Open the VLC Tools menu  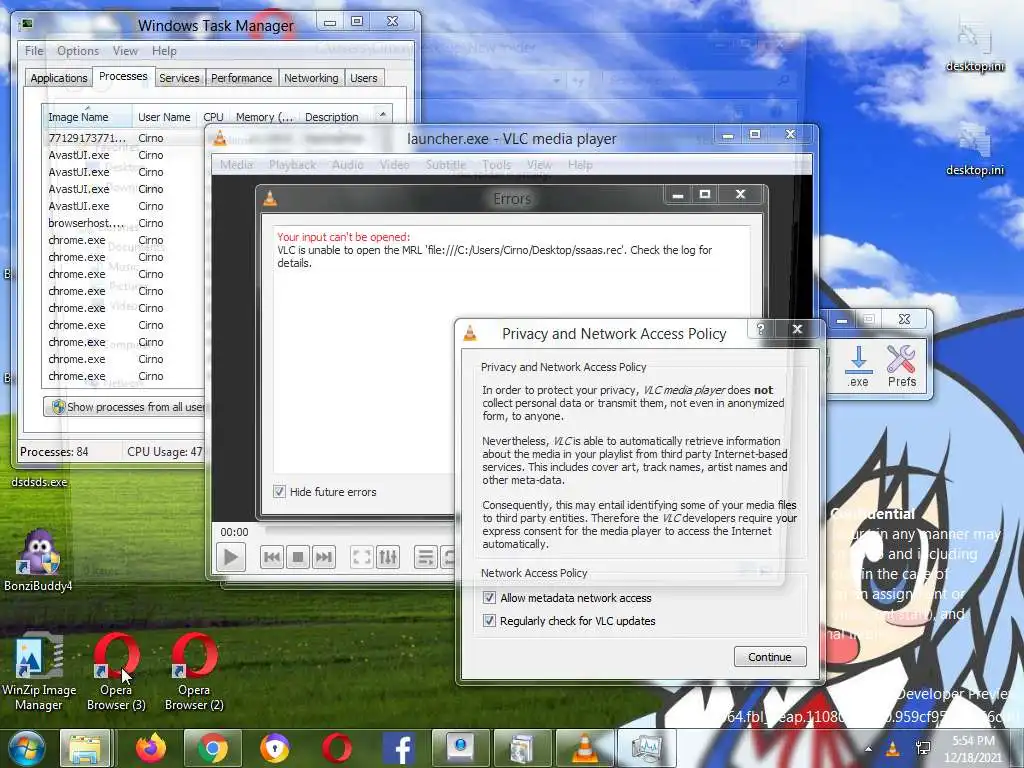click(496, 165)
